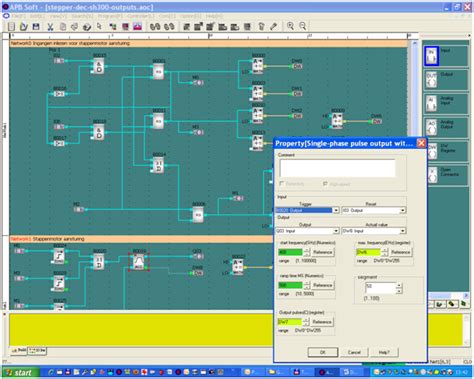Click the RS block B0001 in Network0
The width and height of the screenshot is (474, 379).
click(x=158, y=71)
